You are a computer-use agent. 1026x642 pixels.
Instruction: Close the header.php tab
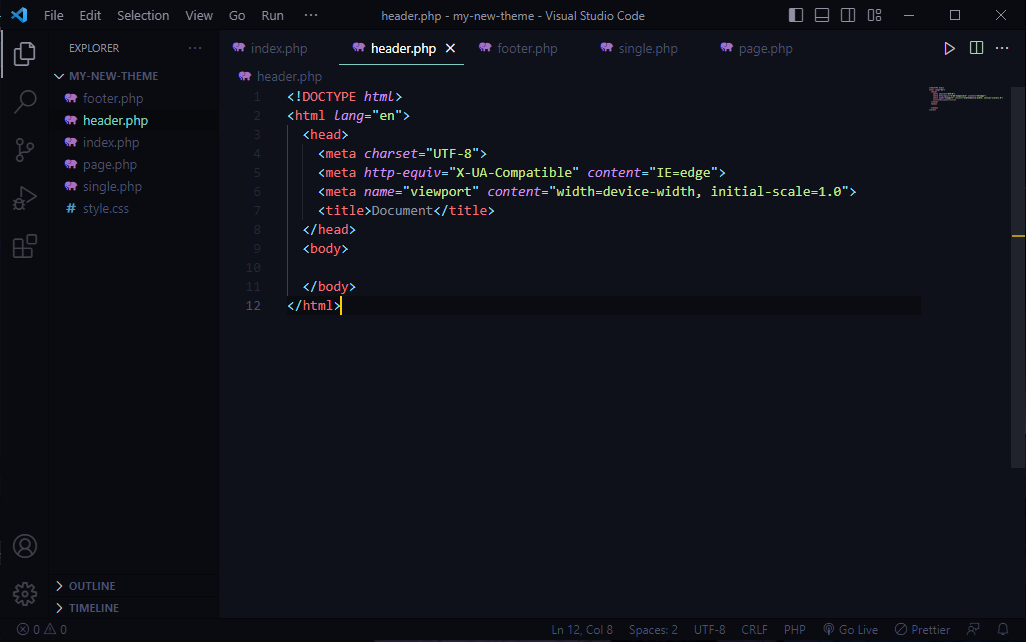pos(450,48)
